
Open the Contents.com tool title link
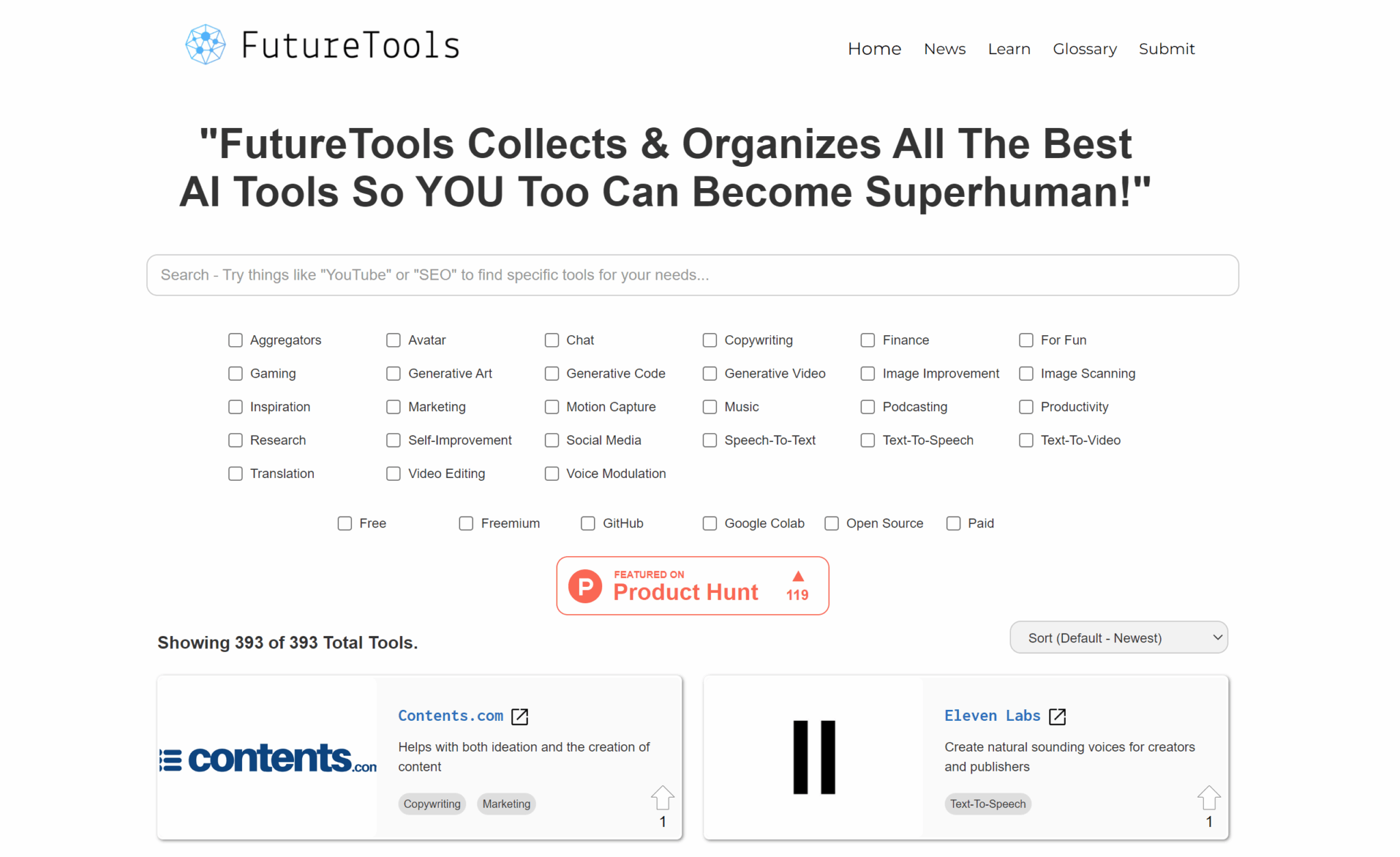[x=450, y=716]
